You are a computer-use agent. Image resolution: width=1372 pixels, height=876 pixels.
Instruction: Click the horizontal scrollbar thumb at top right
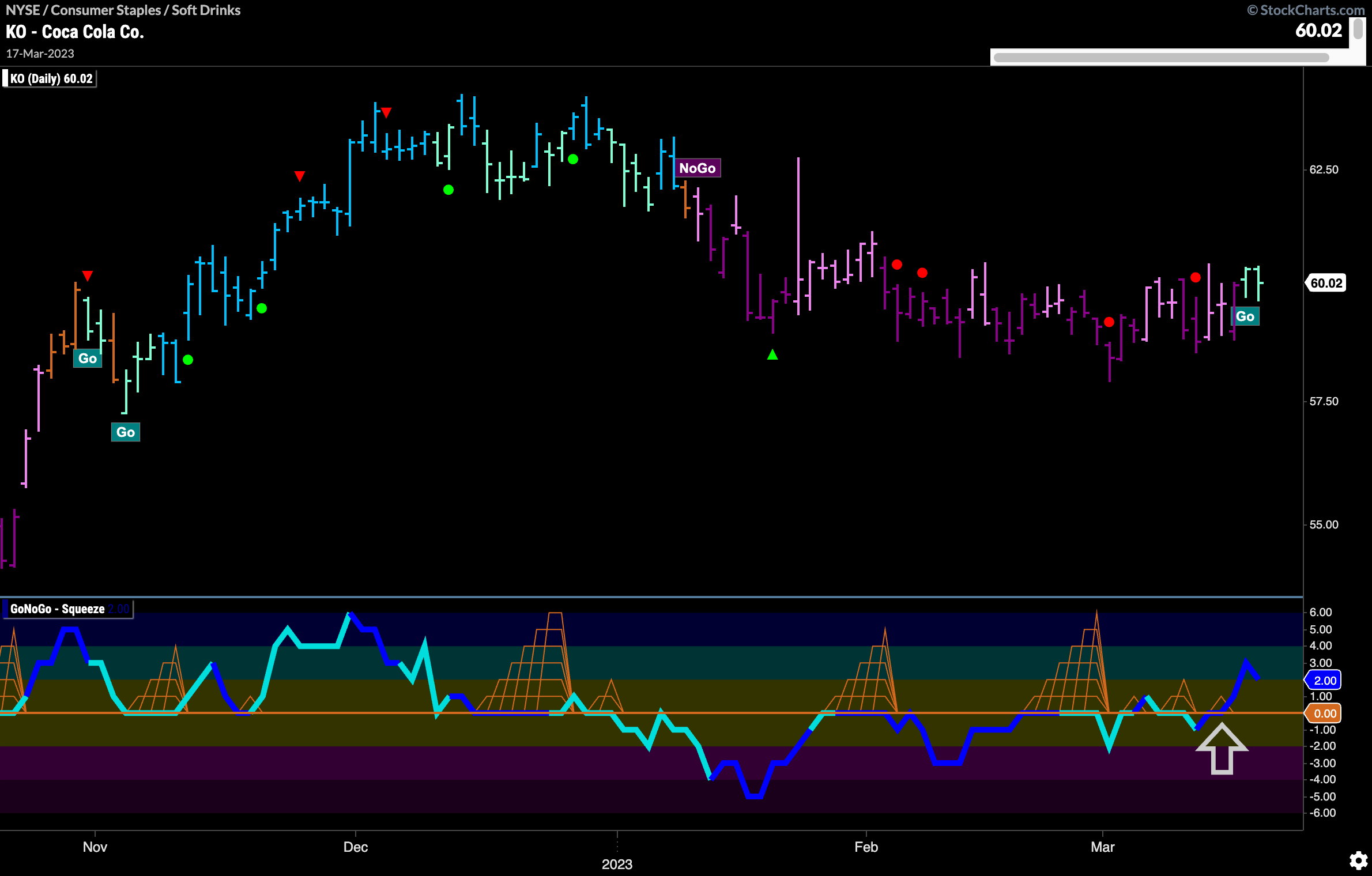(1161, 57)
